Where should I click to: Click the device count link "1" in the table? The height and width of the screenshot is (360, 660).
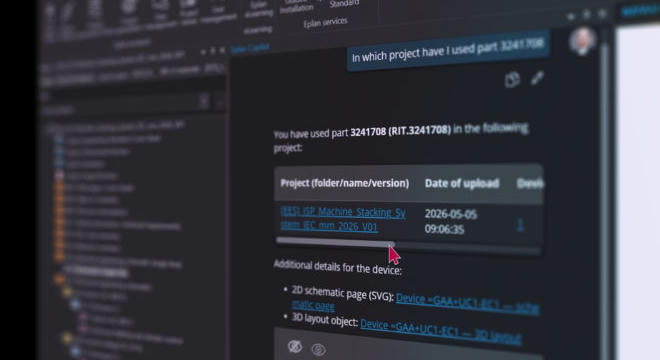click(520, 224)
